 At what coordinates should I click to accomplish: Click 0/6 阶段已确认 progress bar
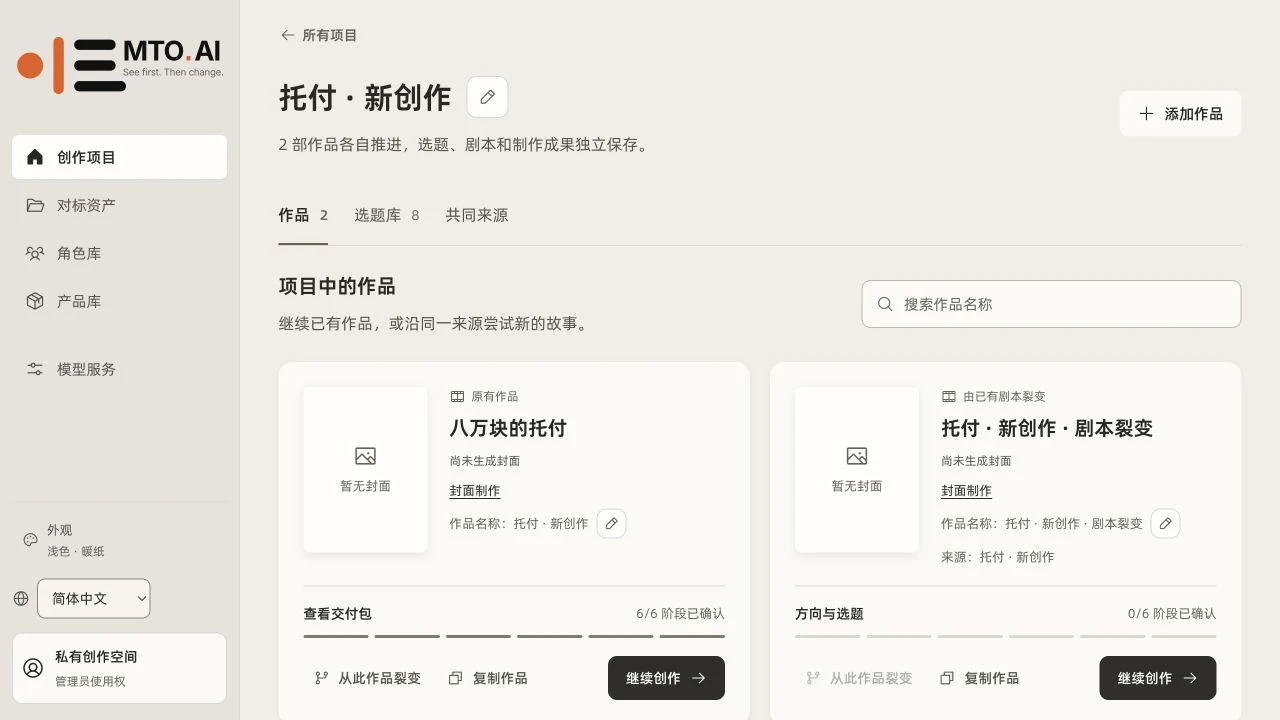(1006, 636)
